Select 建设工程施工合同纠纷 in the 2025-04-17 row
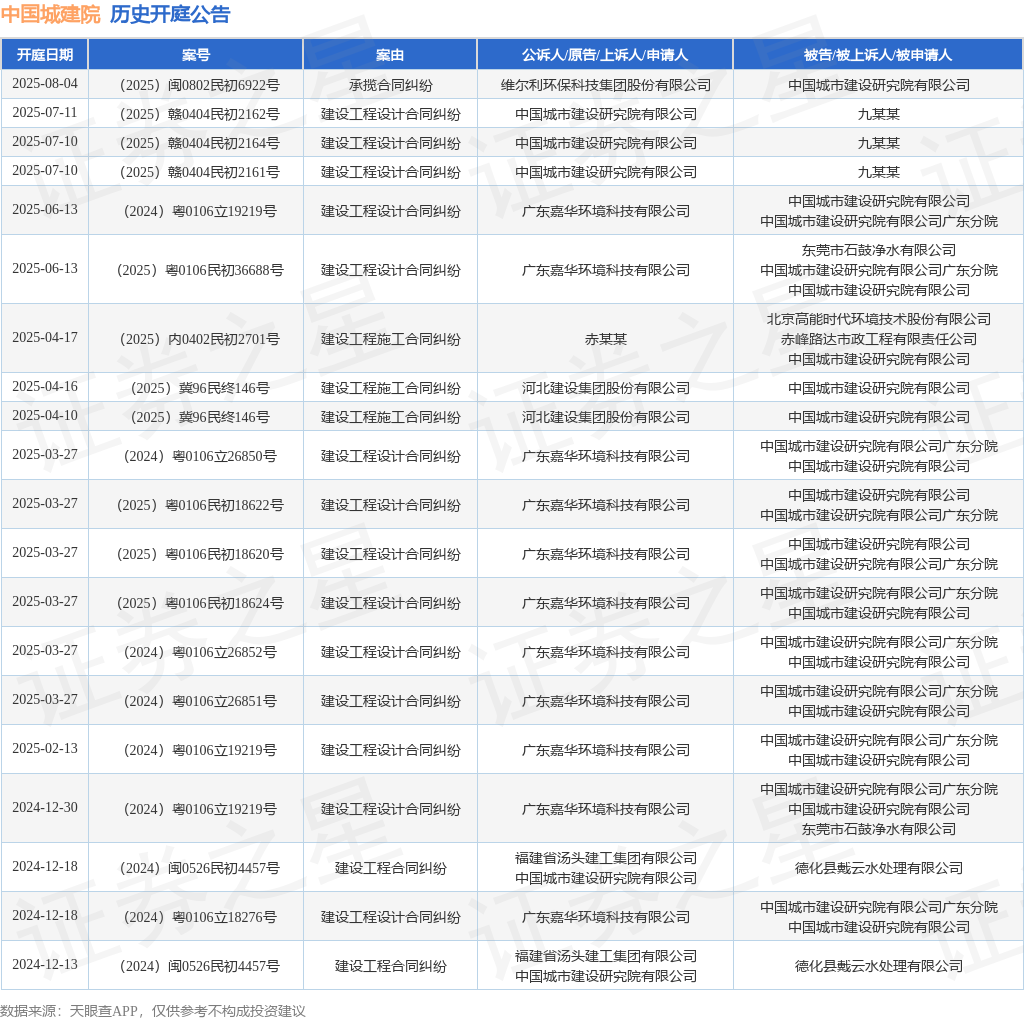This screenshot has height=1020, width=1024. point(390,339)
